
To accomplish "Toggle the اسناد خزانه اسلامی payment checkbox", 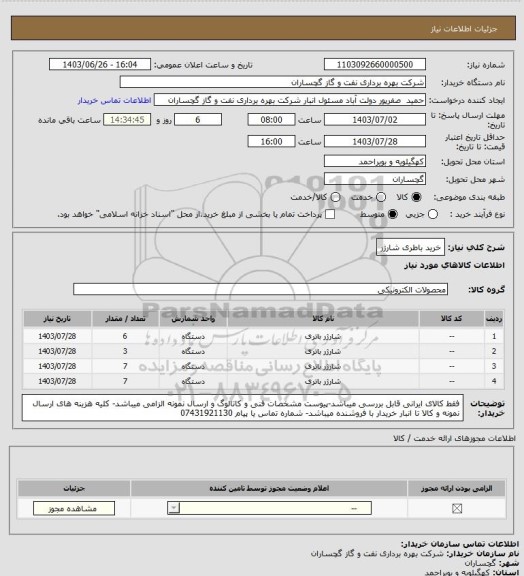I will click(330, 214).
